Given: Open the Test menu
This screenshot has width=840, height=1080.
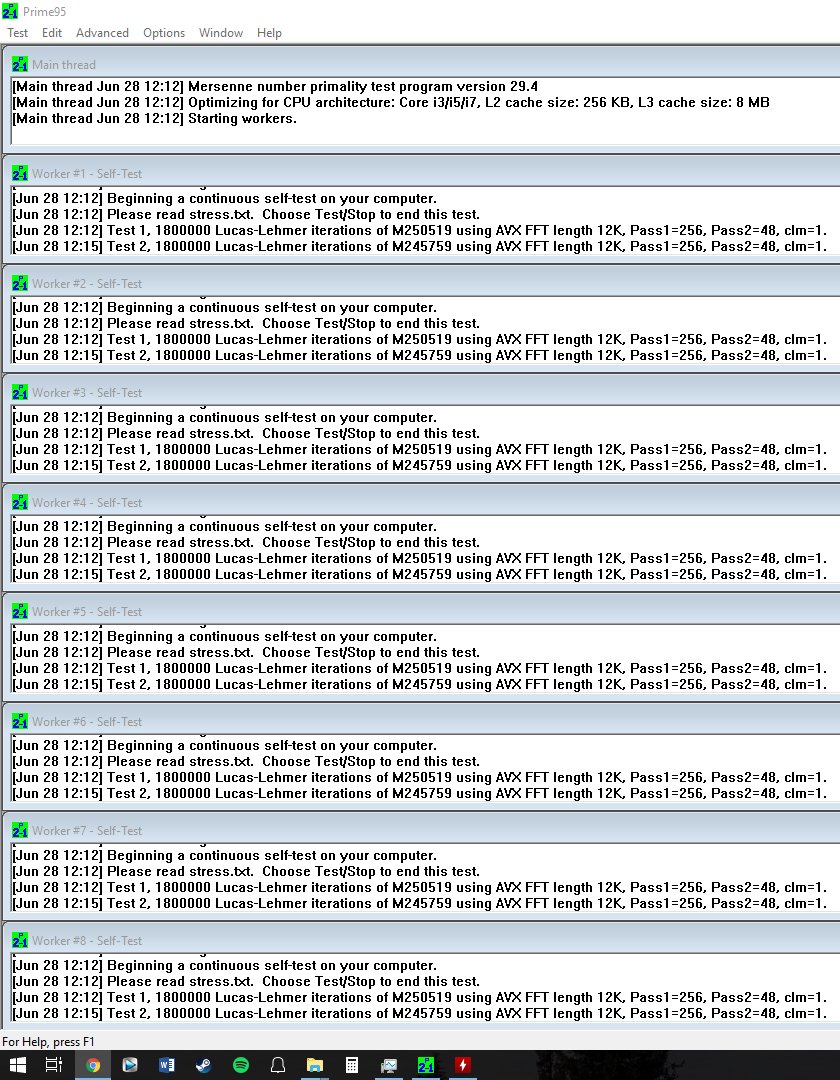Looking at the screenshot, I should 17,33.
